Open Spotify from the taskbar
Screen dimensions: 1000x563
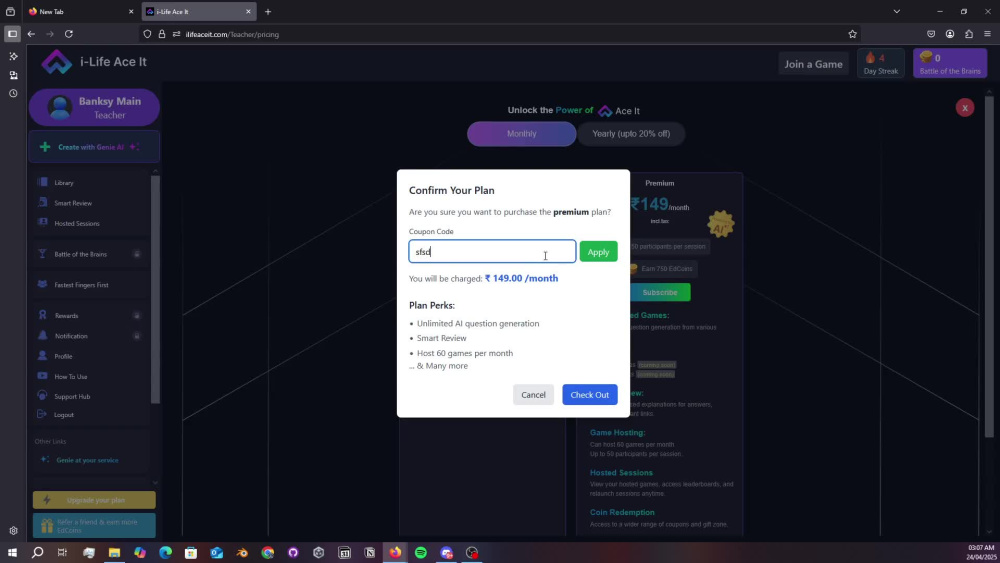(x=421, y=552)
